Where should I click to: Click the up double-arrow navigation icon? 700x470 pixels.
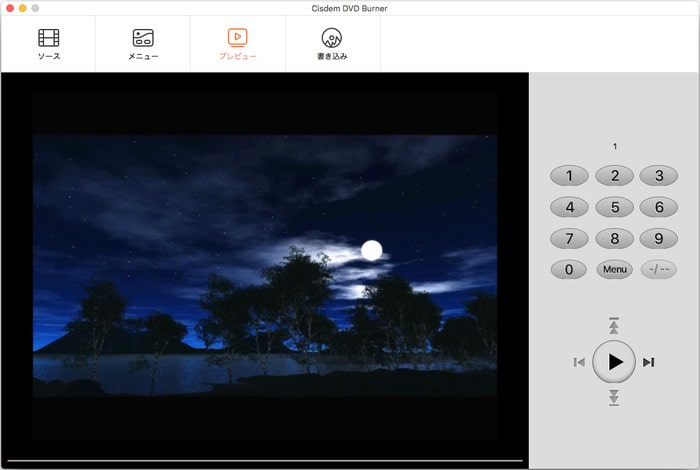(x=614, y=326)
